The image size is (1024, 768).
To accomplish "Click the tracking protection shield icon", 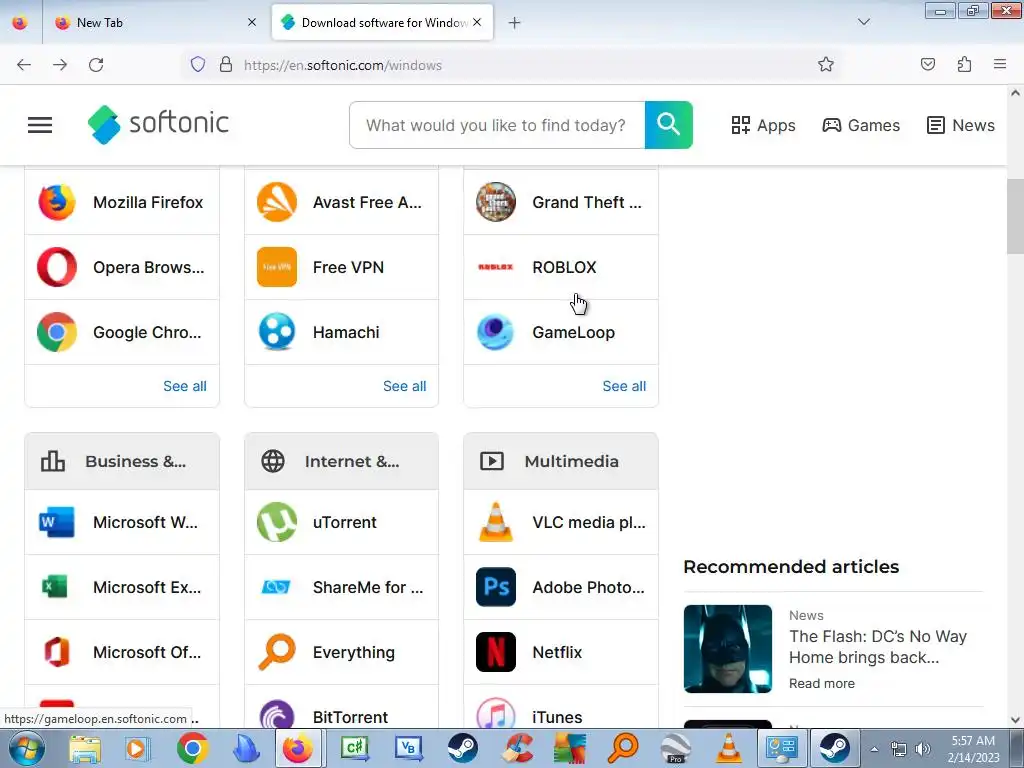I will pos(198,65).
